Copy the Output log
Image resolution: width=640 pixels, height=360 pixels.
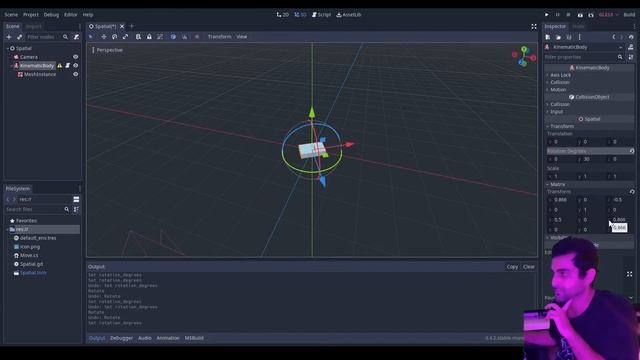pos(512,267)
